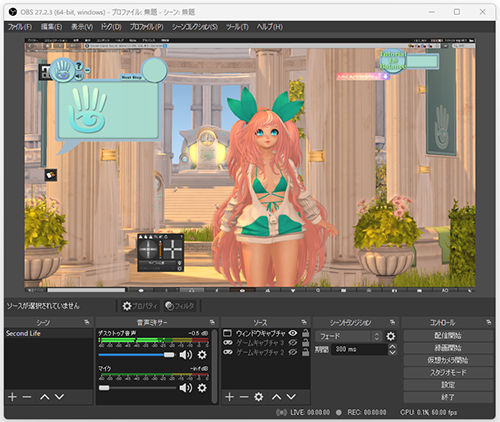The height and width of the screenshot is (422, 500).
Task: Increase transition duration with up stepper
Action: [392, 347]
